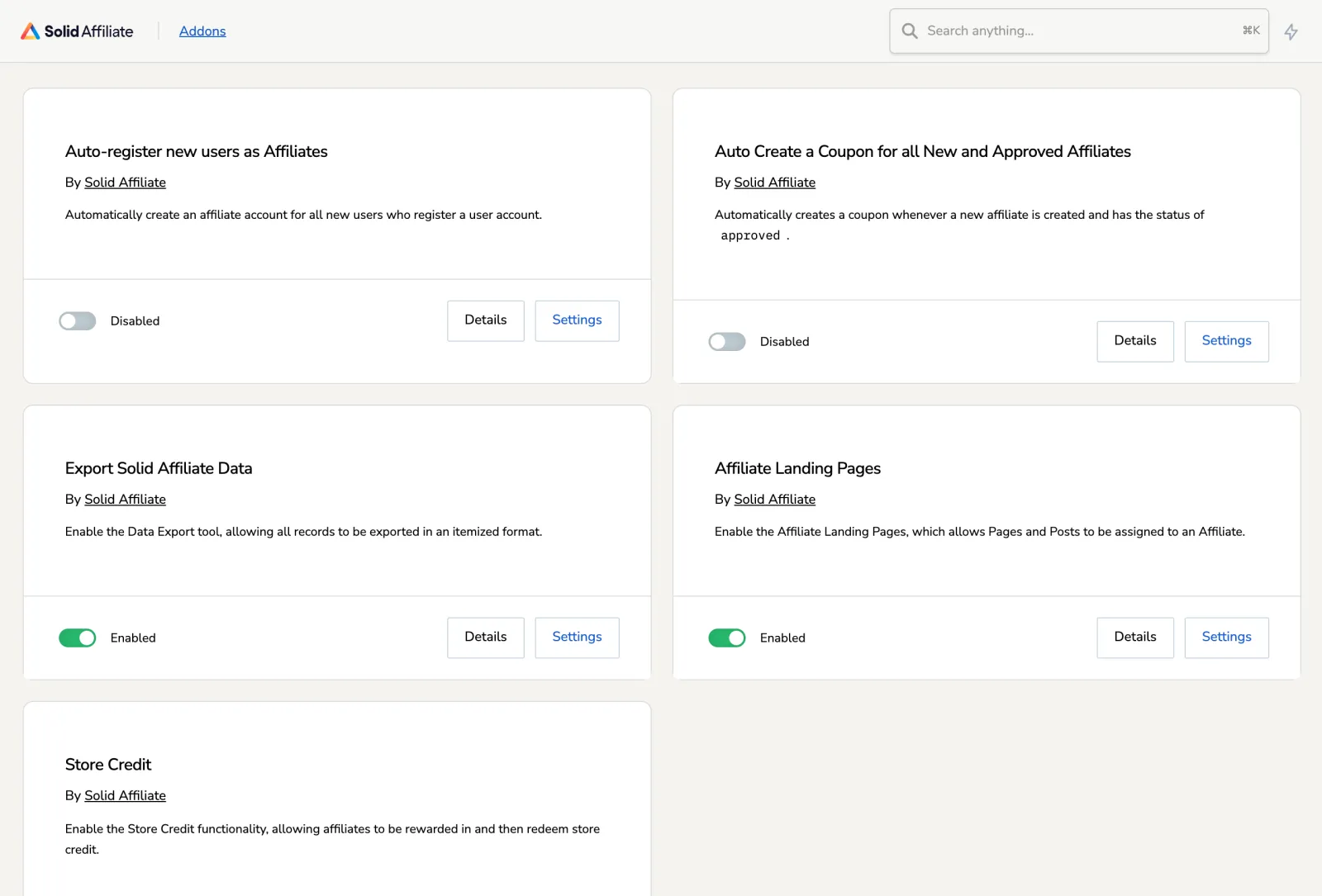Viewport: 1322px width, 896px height.
Task: Open the Addons breadcrumb link
Action: (x=202, y=31)
